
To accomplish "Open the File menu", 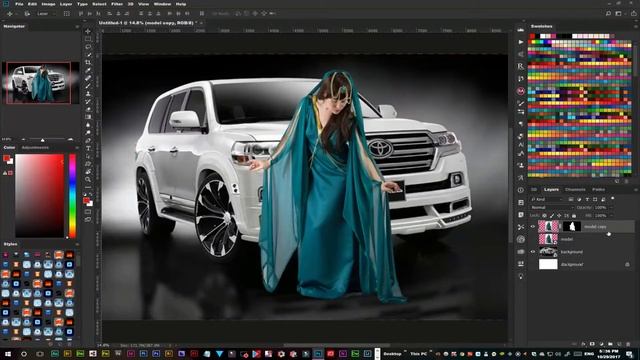I will (x=19, y=4).
